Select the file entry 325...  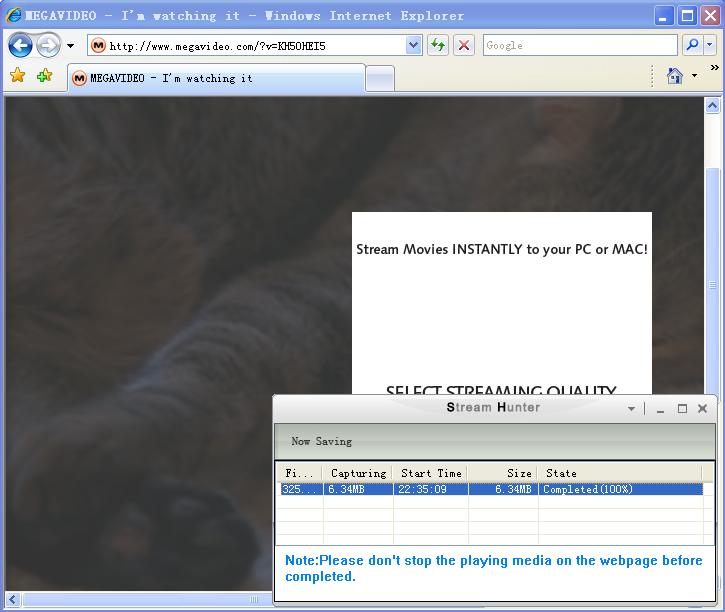pyautogui.click(x=301, y=489)
